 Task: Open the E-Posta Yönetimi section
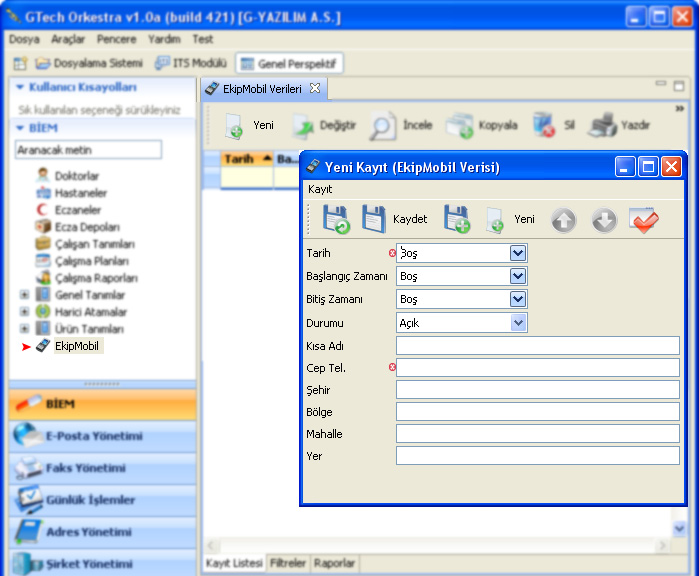pos(94,436)
